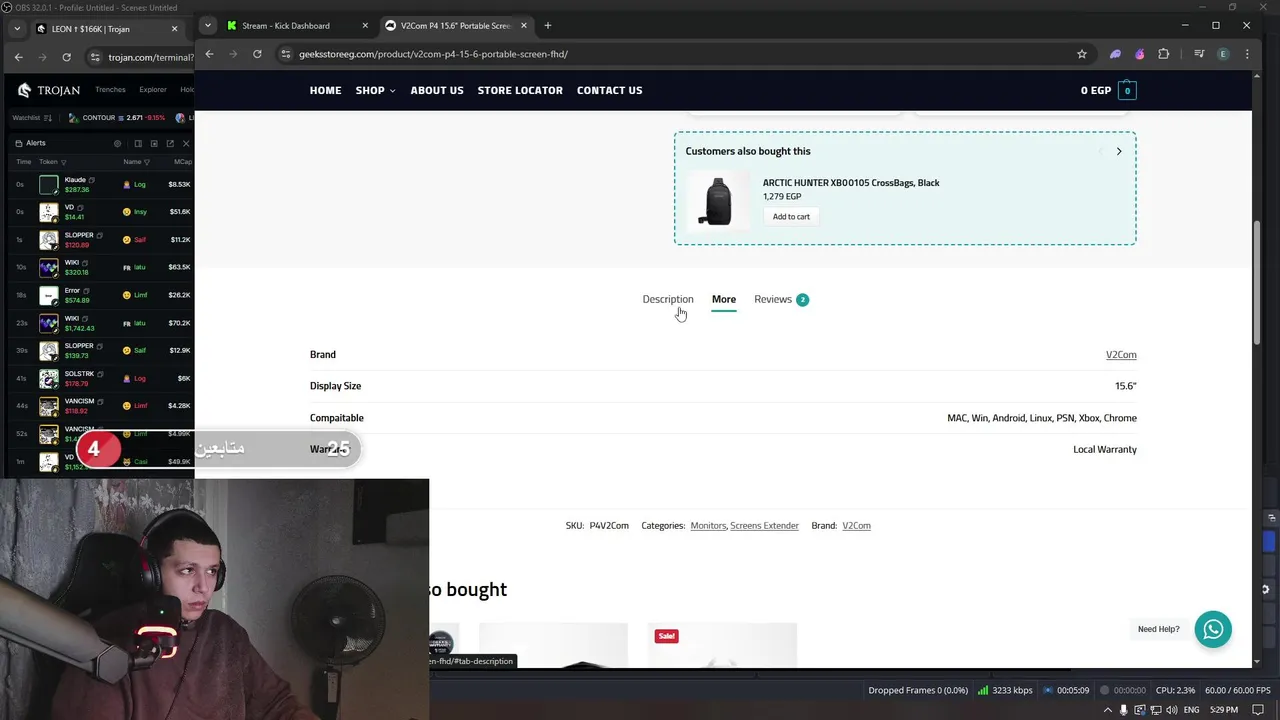
Task: Open a new tab in the front Chrome window
Action: 547,25
